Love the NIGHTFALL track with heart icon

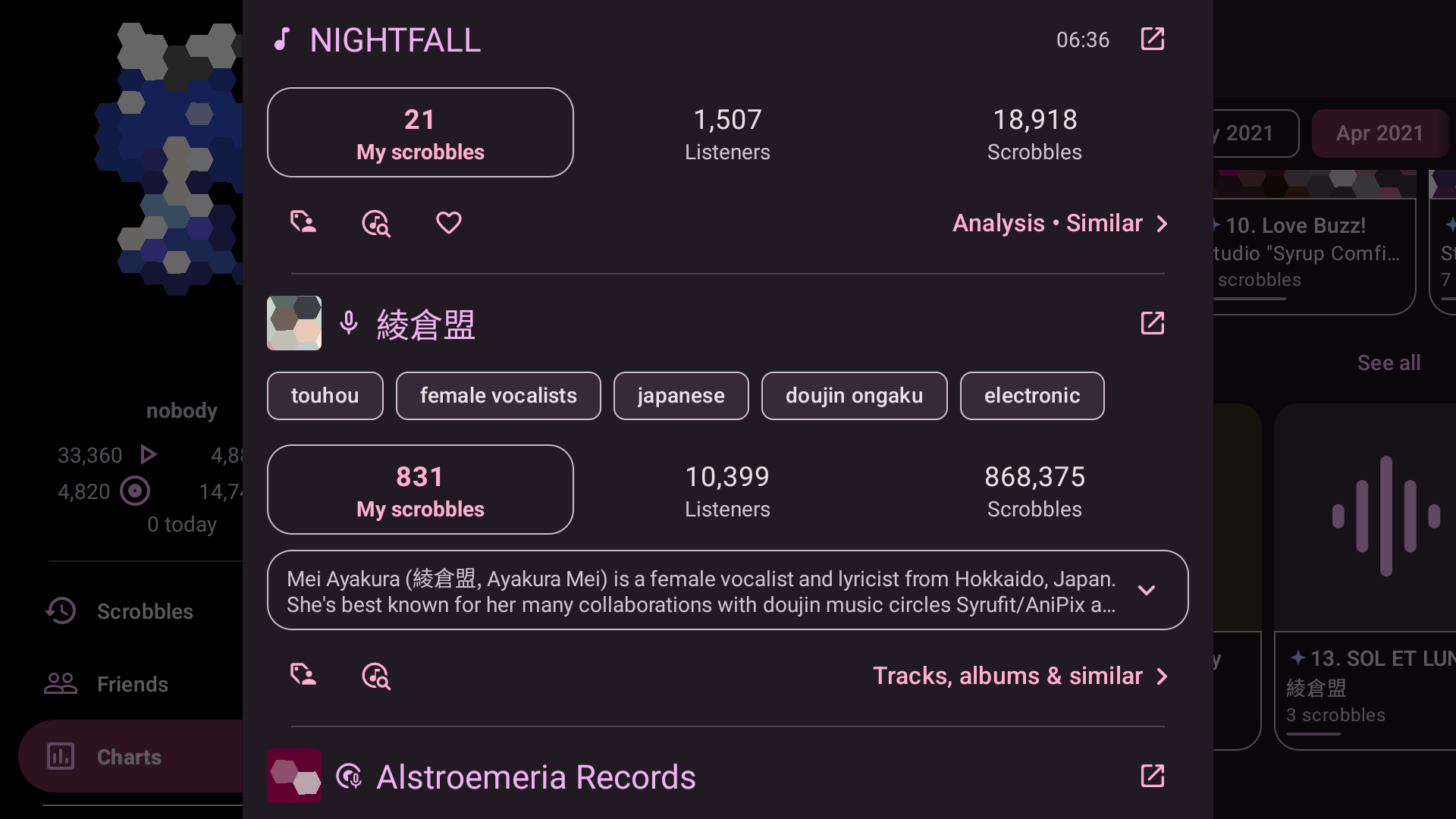449,223
